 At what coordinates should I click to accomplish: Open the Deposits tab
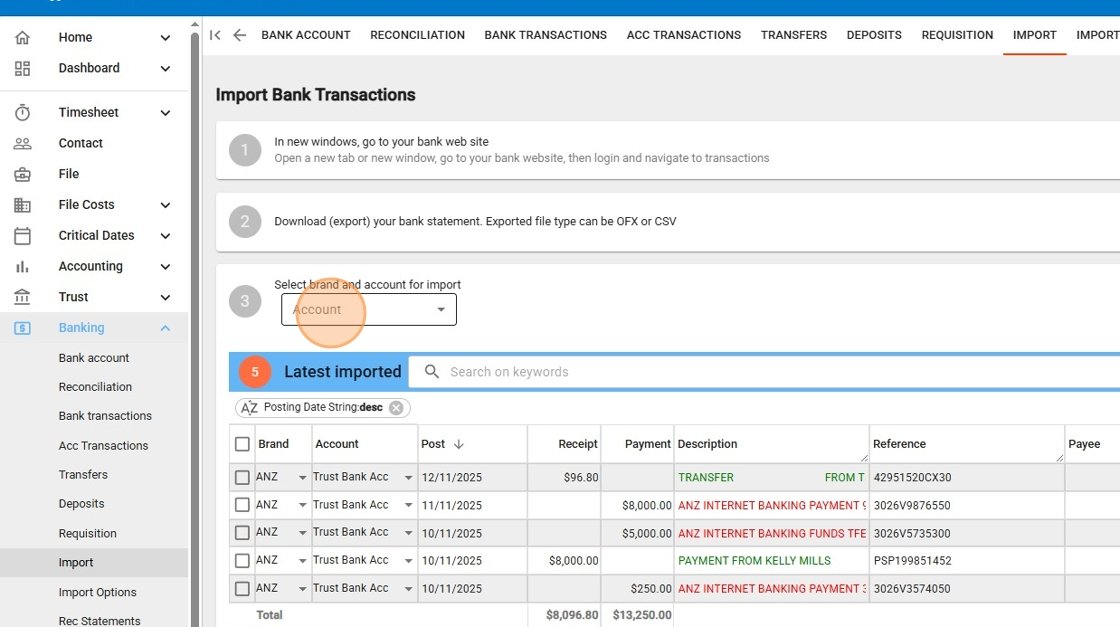click(873, 34)
